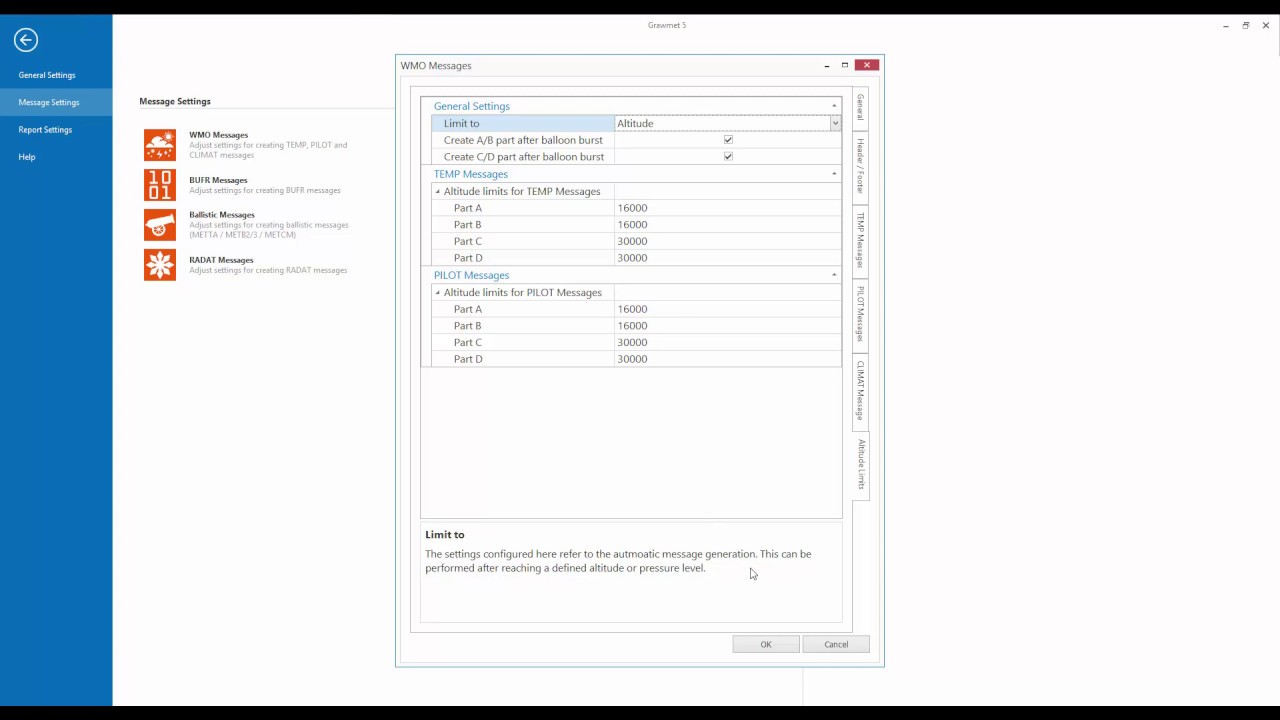The width and height of the screenshot is (1280, 720).
Task: Collapse the TEMP Messages section
Action: (x=834, y=174)
